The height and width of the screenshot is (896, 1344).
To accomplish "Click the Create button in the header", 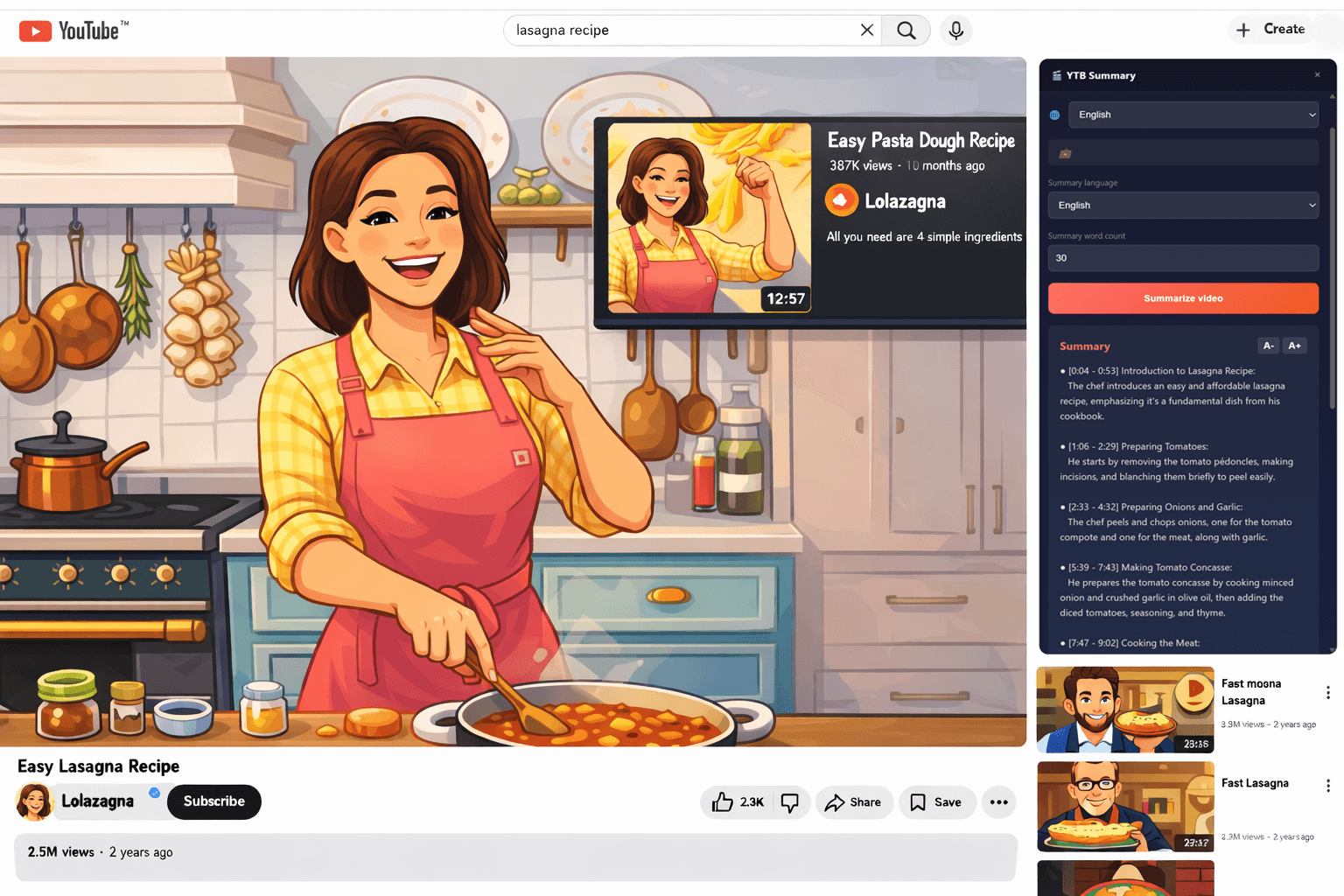I will (x=1270, y=30).
